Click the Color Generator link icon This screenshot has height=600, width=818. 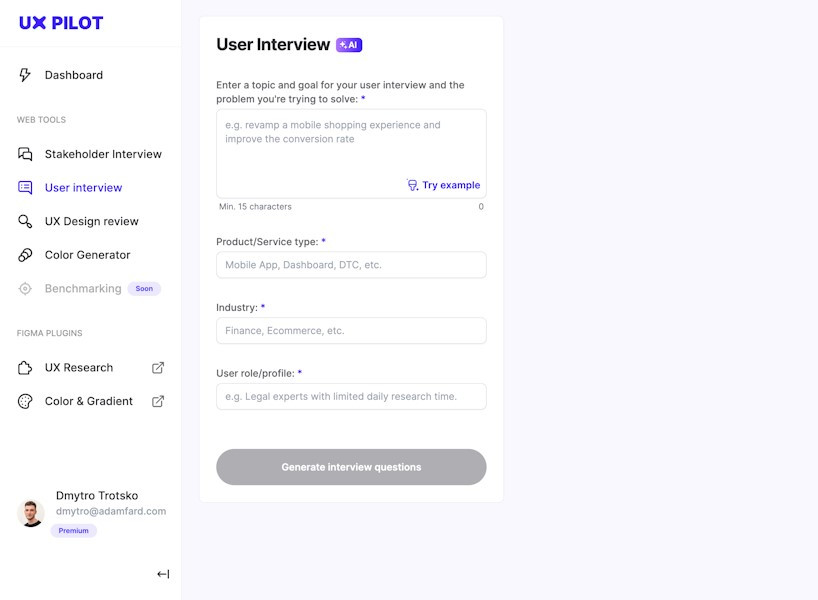point(25,255)
